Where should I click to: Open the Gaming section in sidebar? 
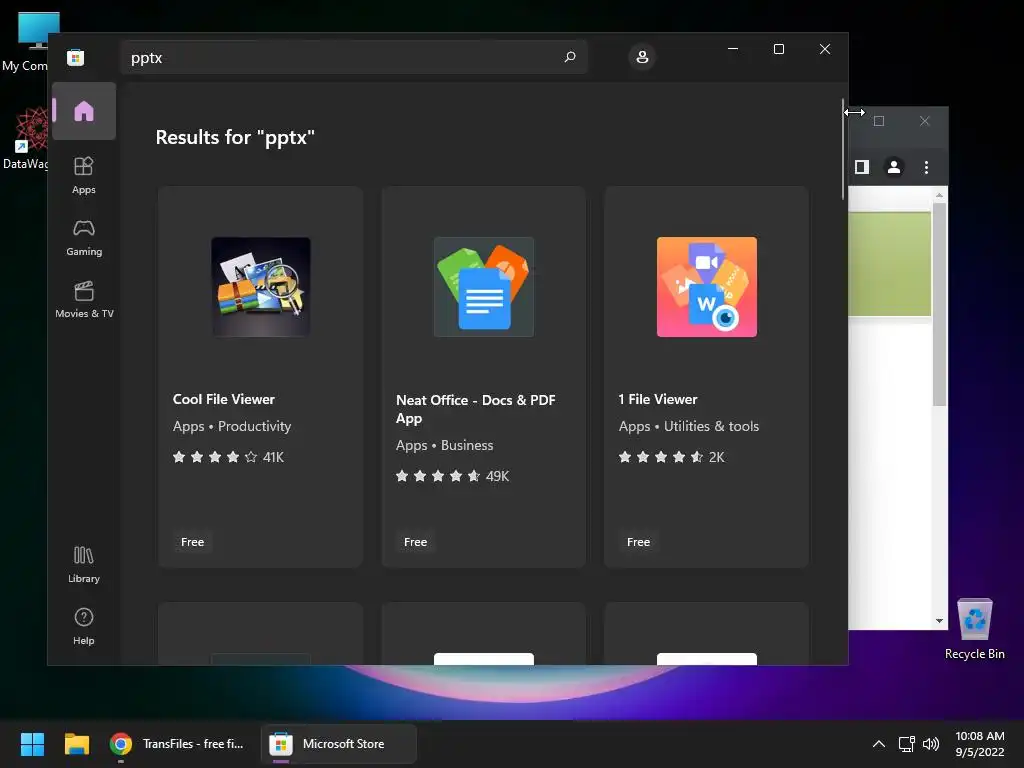(84, 237)
